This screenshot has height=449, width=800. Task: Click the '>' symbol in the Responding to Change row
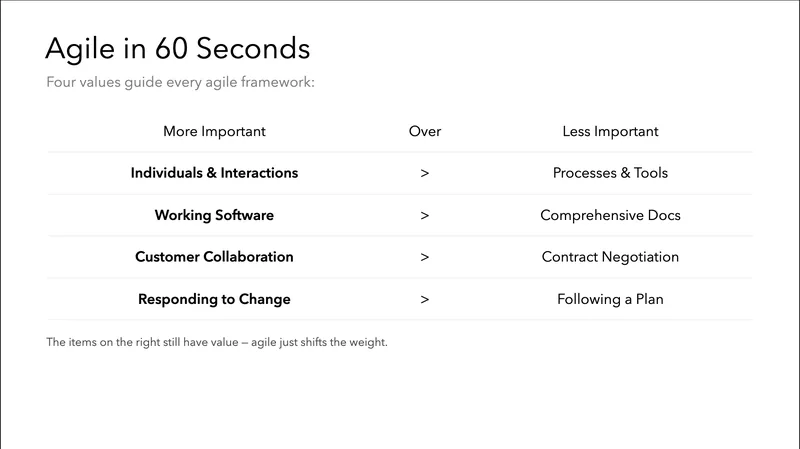(425, 299)
